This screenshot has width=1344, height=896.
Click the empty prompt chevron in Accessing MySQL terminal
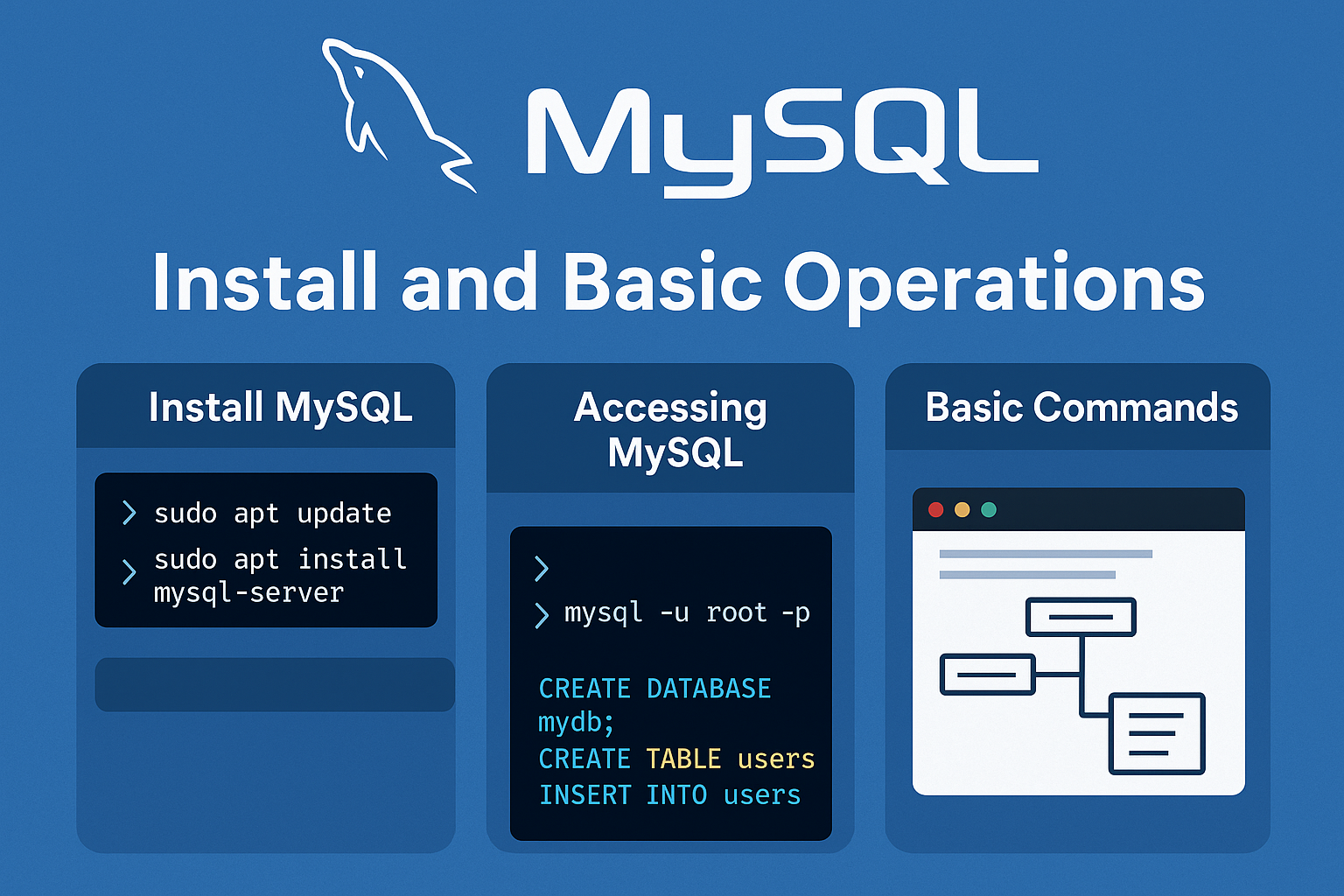542,569
